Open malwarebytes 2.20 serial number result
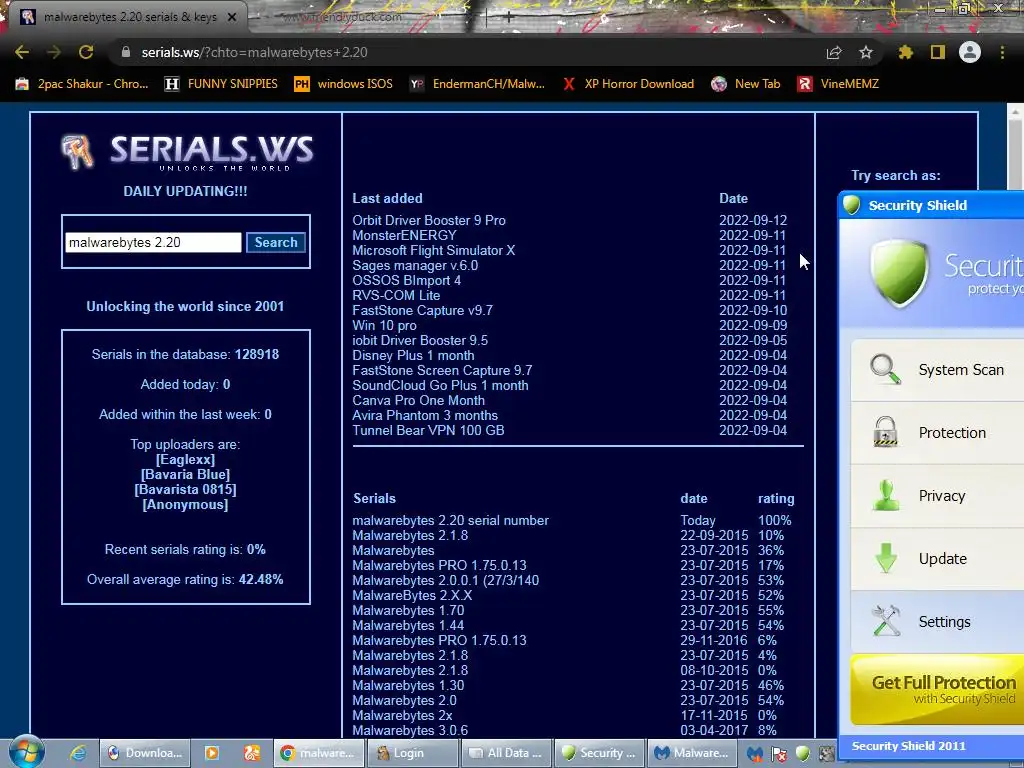1024x768 pixels. coord(451,520)
